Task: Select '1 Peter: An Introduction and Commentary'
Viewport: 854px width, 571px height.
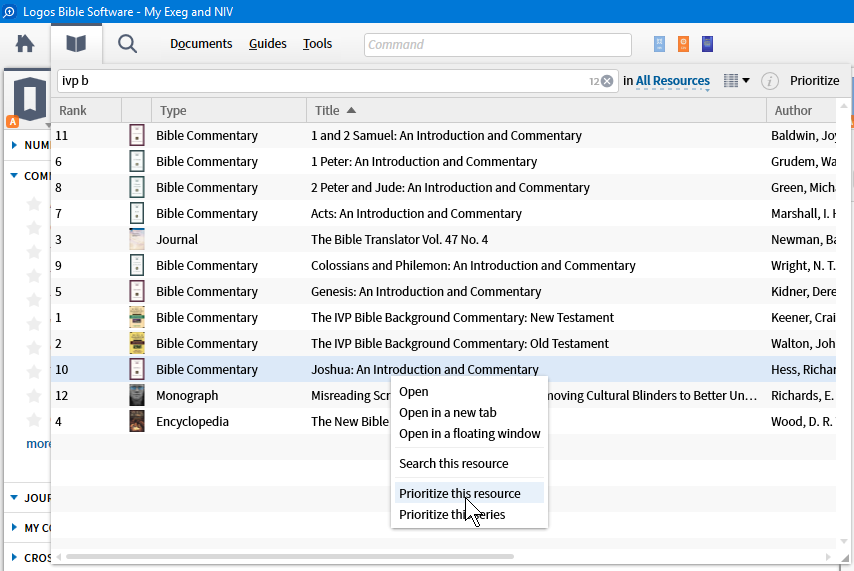Action: coord(424,162)
